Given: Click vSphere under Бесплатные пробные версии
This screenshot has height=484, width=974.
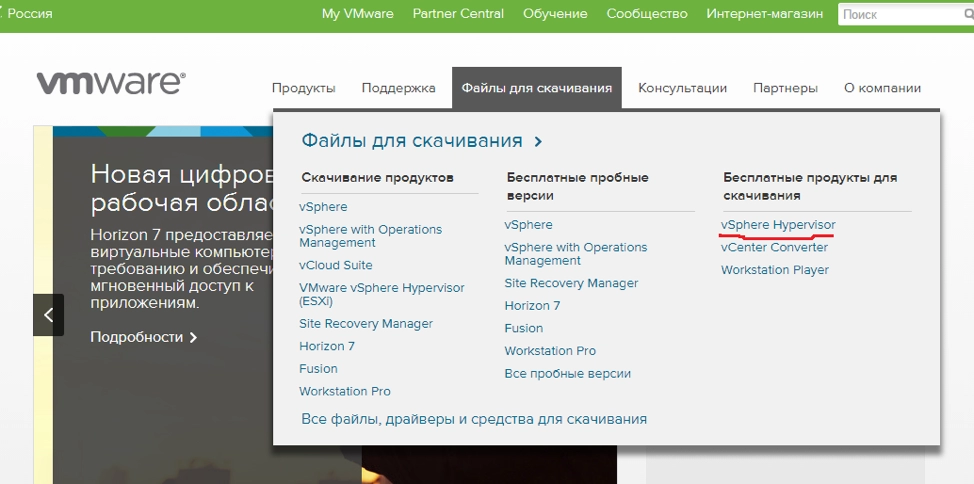Looking at the screenshot, I should [529, 225].
